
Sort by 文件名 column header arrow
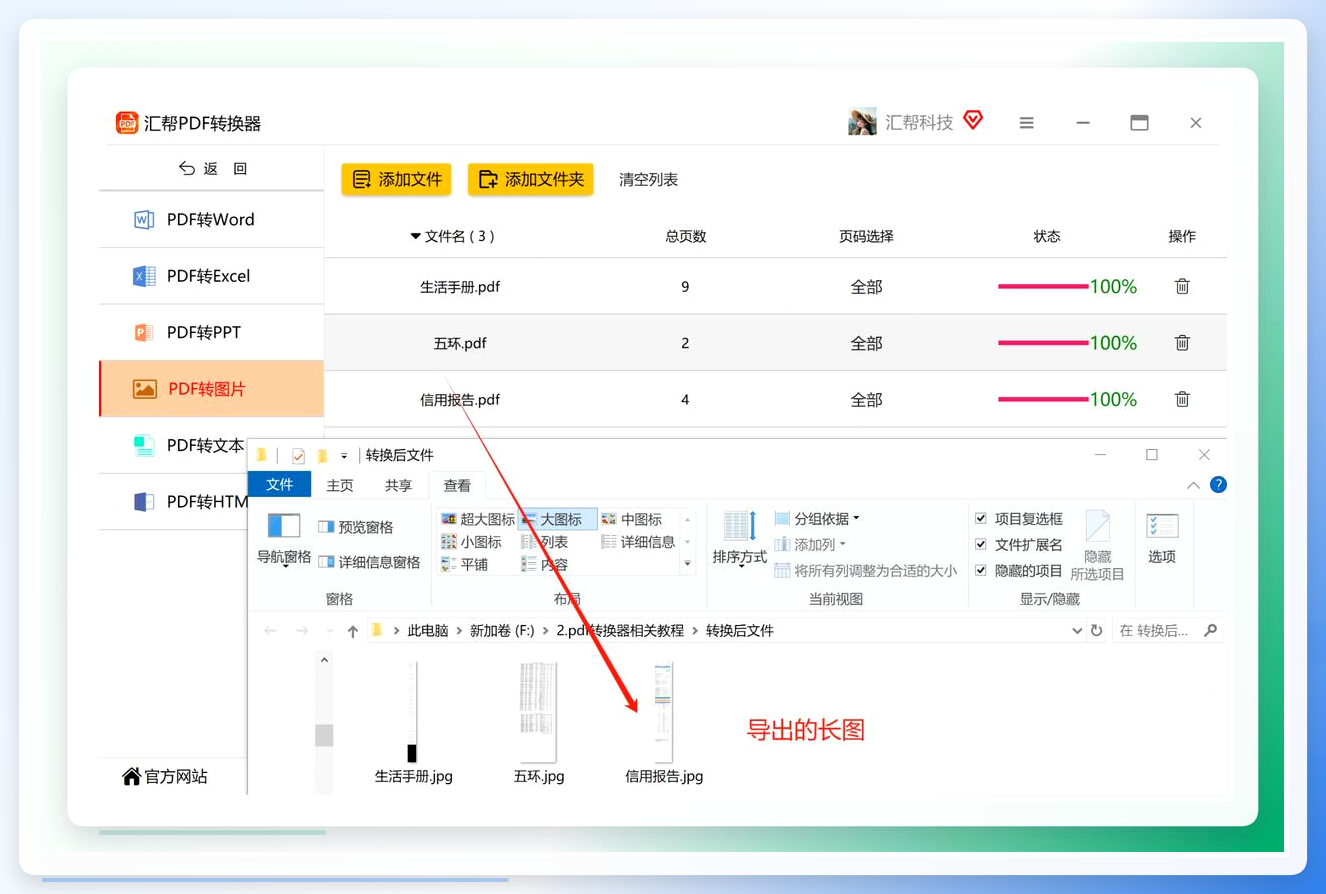[x=416, y=236]
